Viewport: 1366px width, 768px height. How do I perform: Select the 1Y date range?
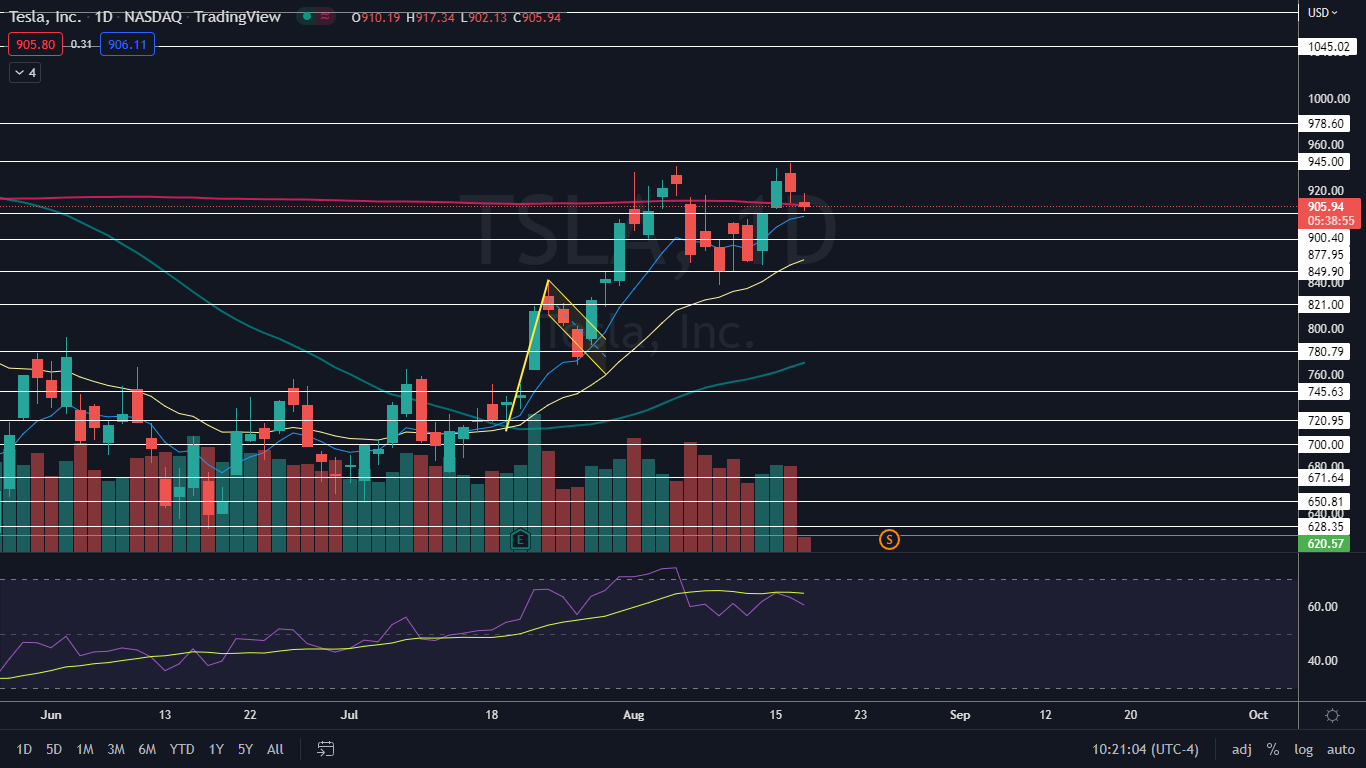[x=216, y=749]
